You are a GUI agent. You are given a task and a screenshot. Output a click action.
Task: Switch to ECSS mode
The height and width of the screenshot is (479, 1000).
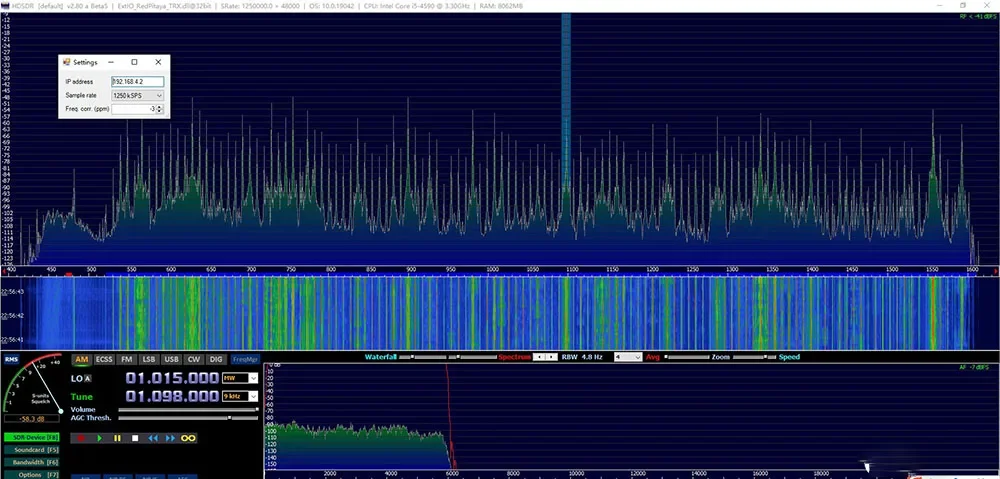104,359
